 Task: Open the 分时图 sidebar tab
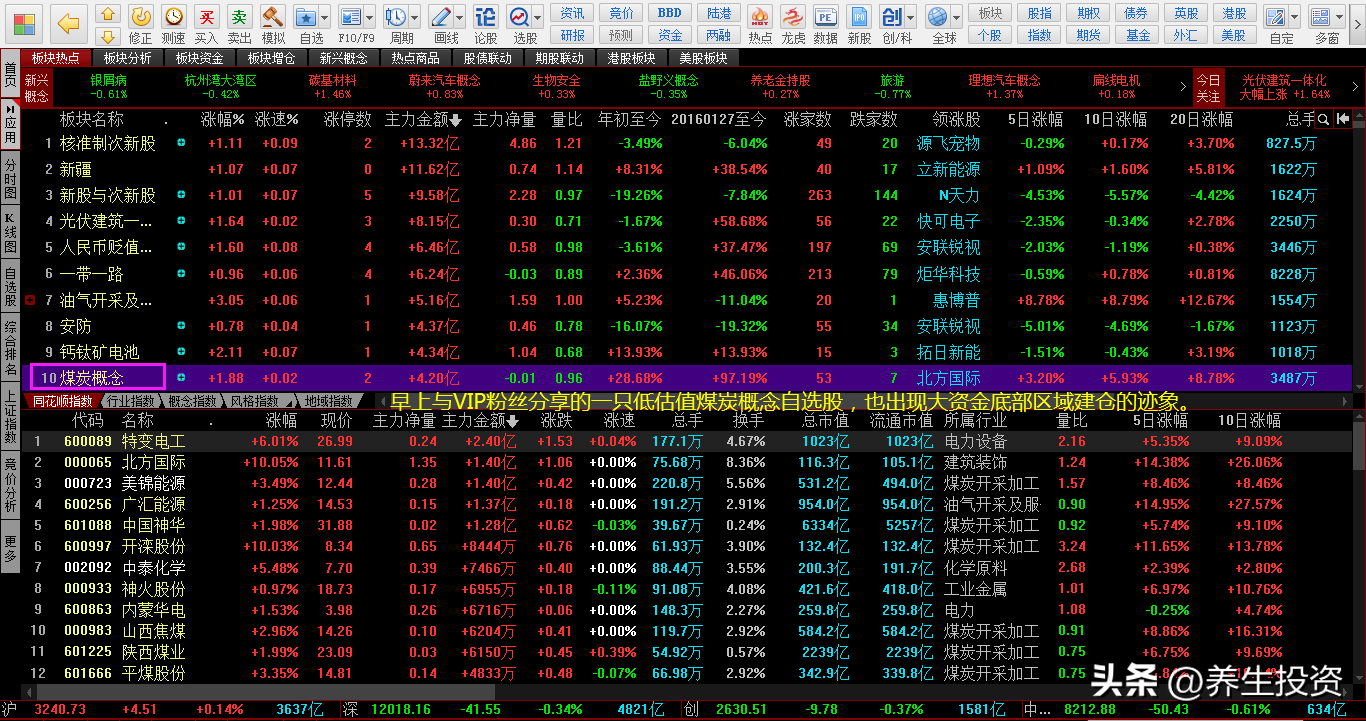[10, 179]
